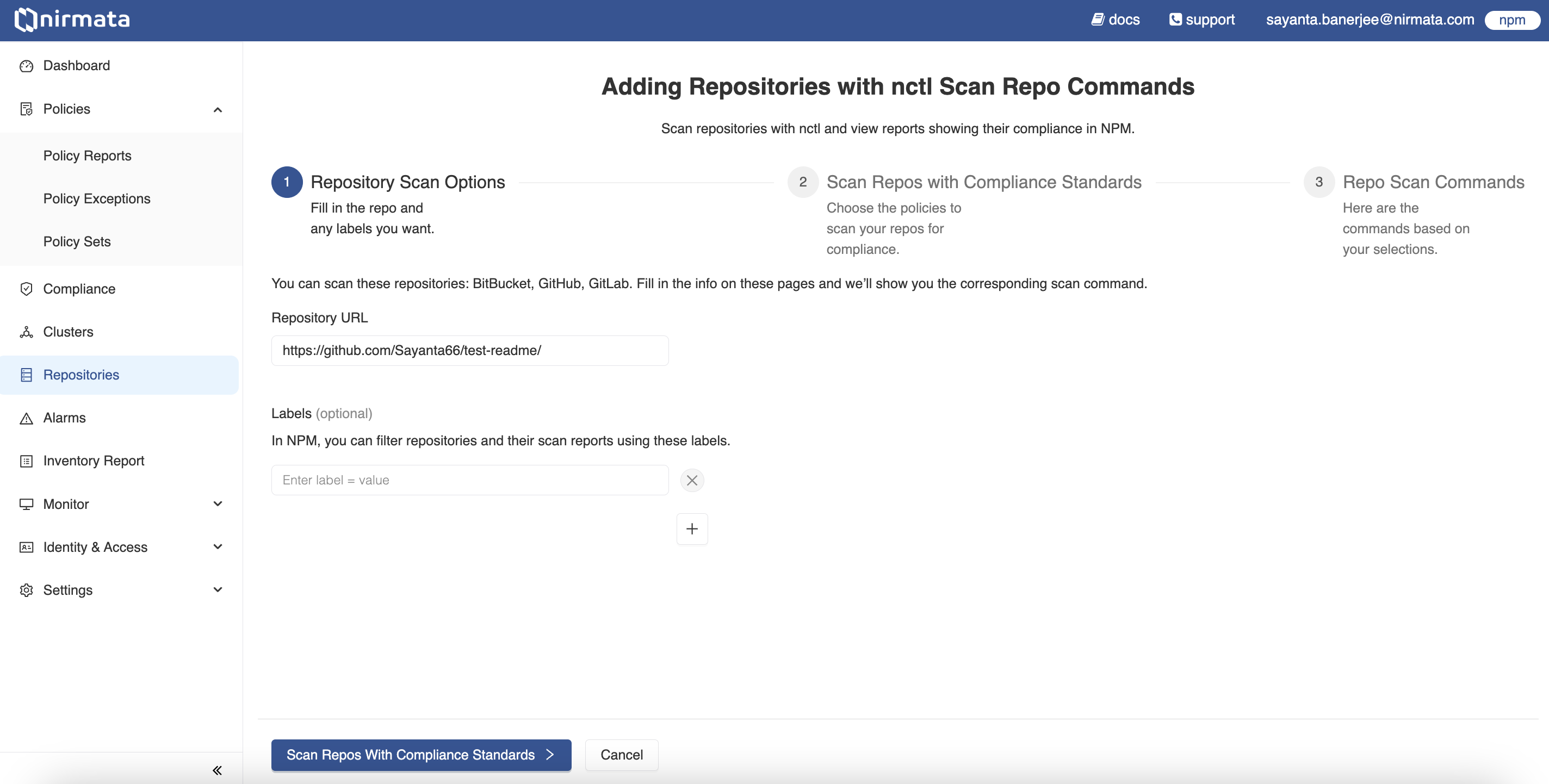The width and height of the screenshot is (1549, 784).
Task: Open the support link
Action: [1201, 20]
